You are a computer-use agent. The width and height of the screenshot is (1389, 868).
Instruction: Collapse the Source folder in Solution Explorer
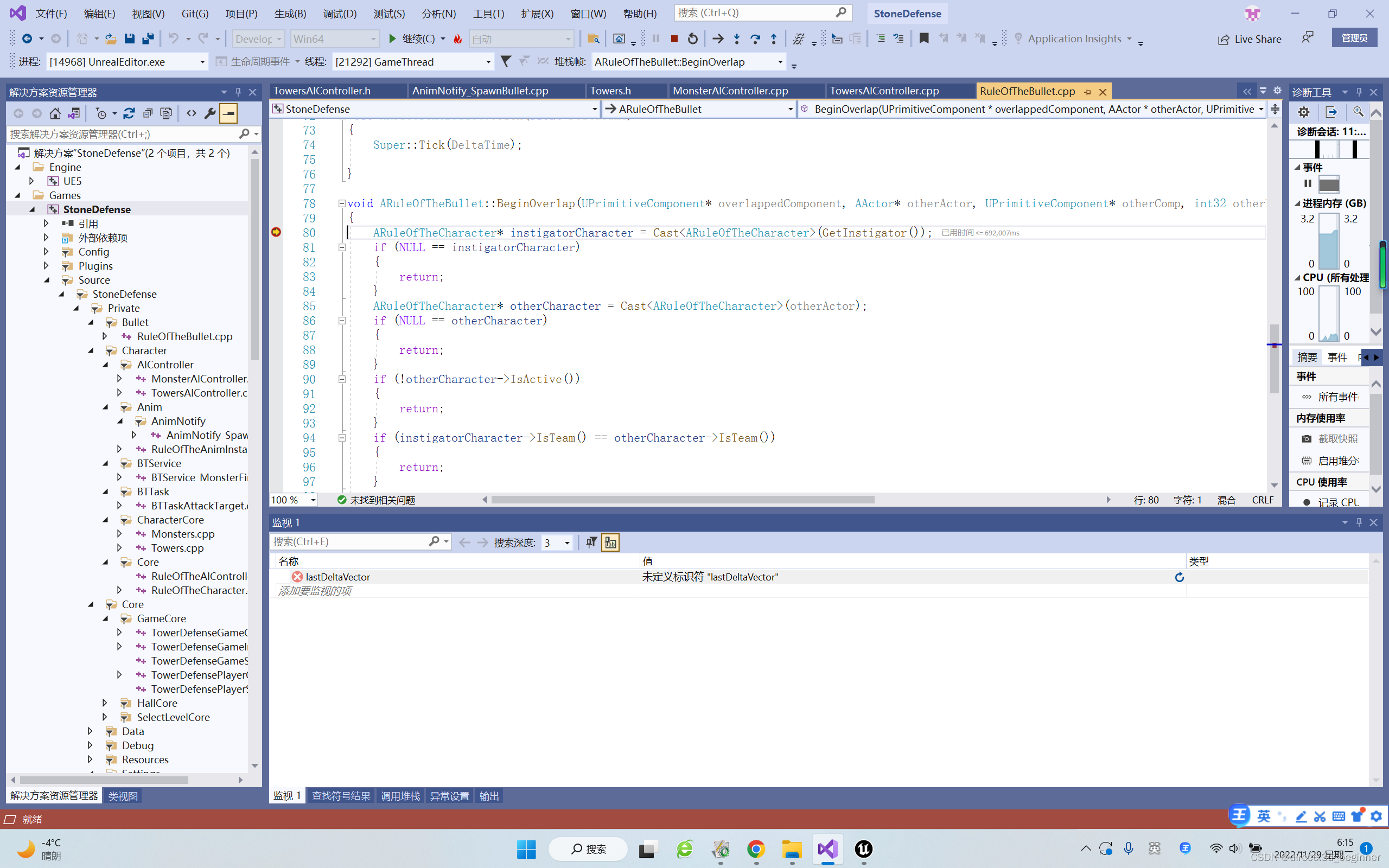click(47, 280)
